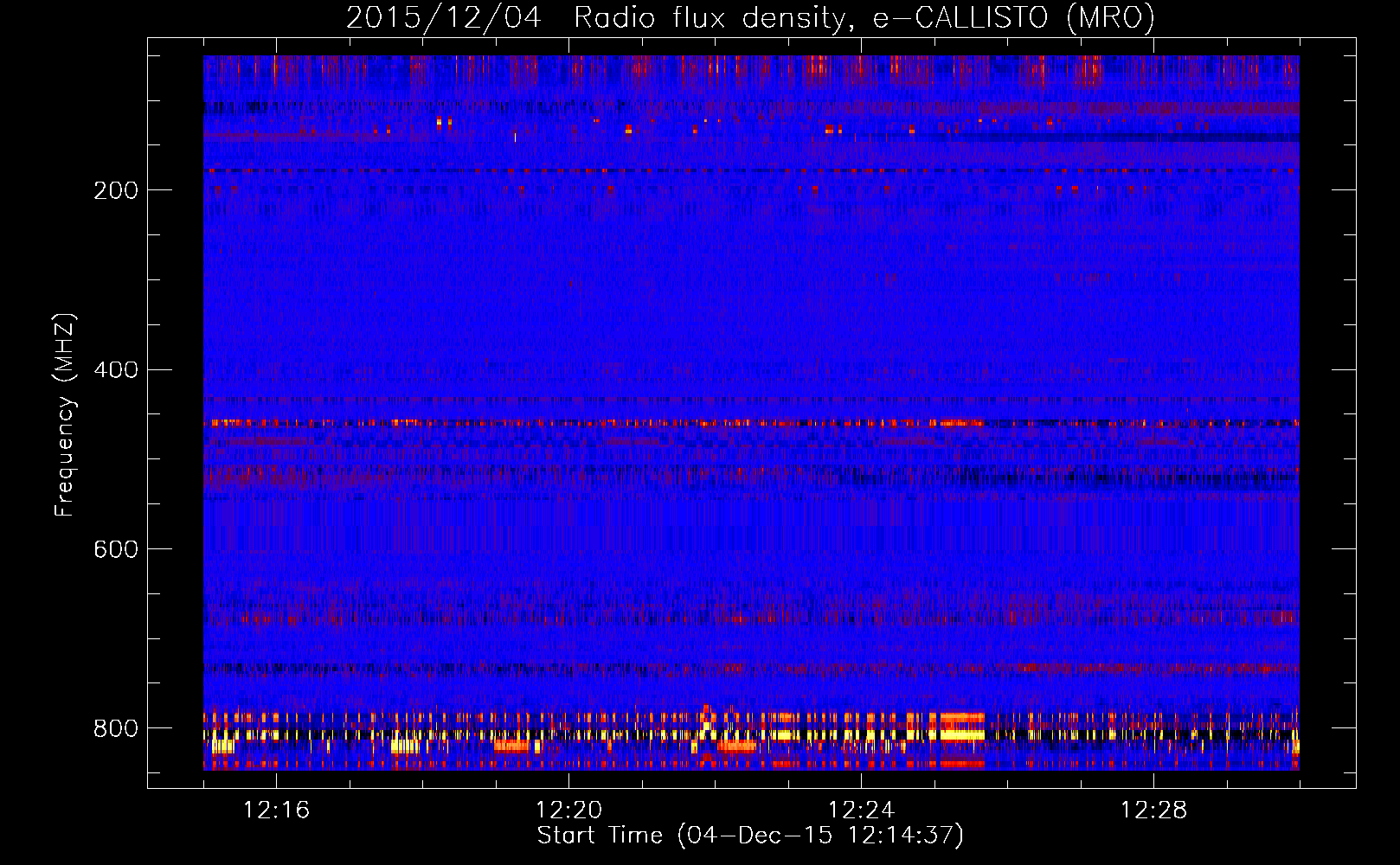Select the "800" frequency tick label

[x=116, y=728]
